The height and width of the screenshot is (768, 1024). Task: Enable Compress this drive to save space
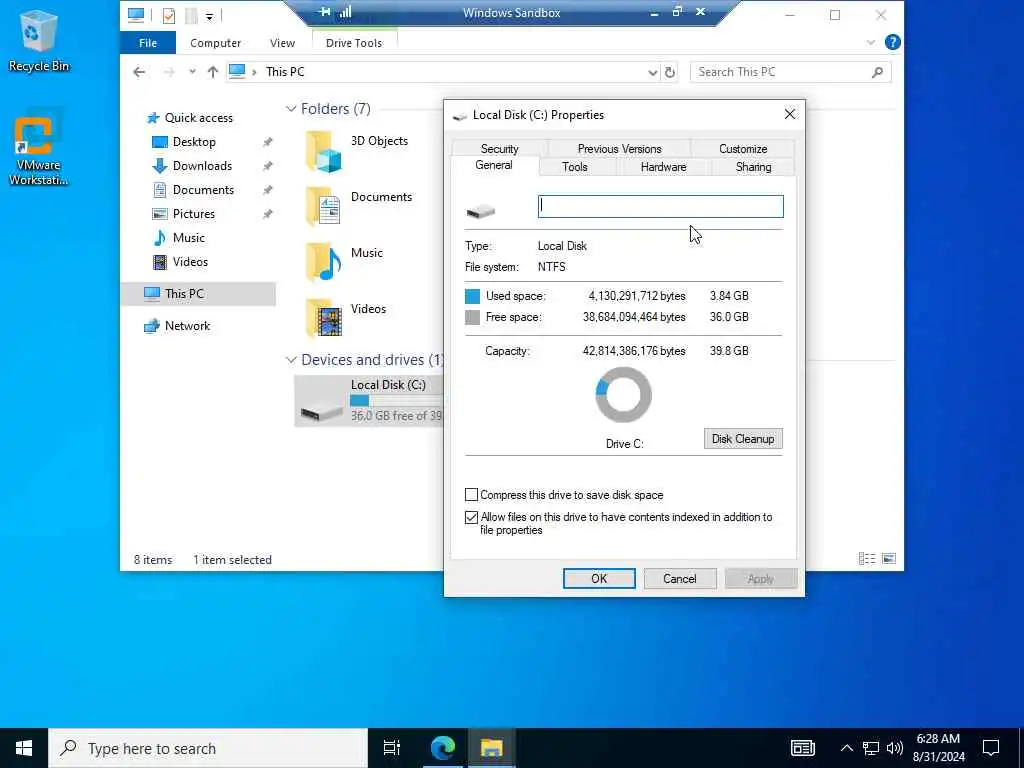coord(471,495)
